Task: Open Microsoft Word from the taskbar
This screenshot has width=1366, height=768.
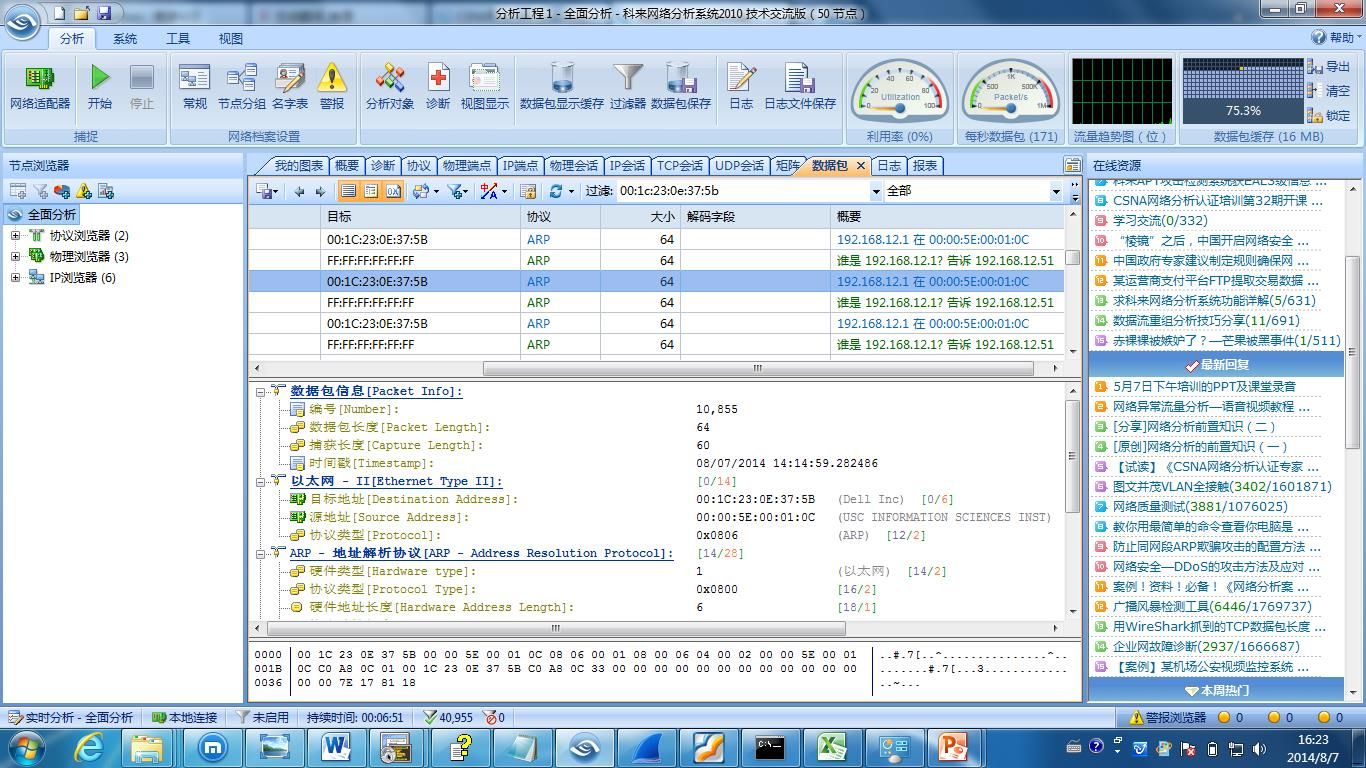Action: (x=336, y=747)
